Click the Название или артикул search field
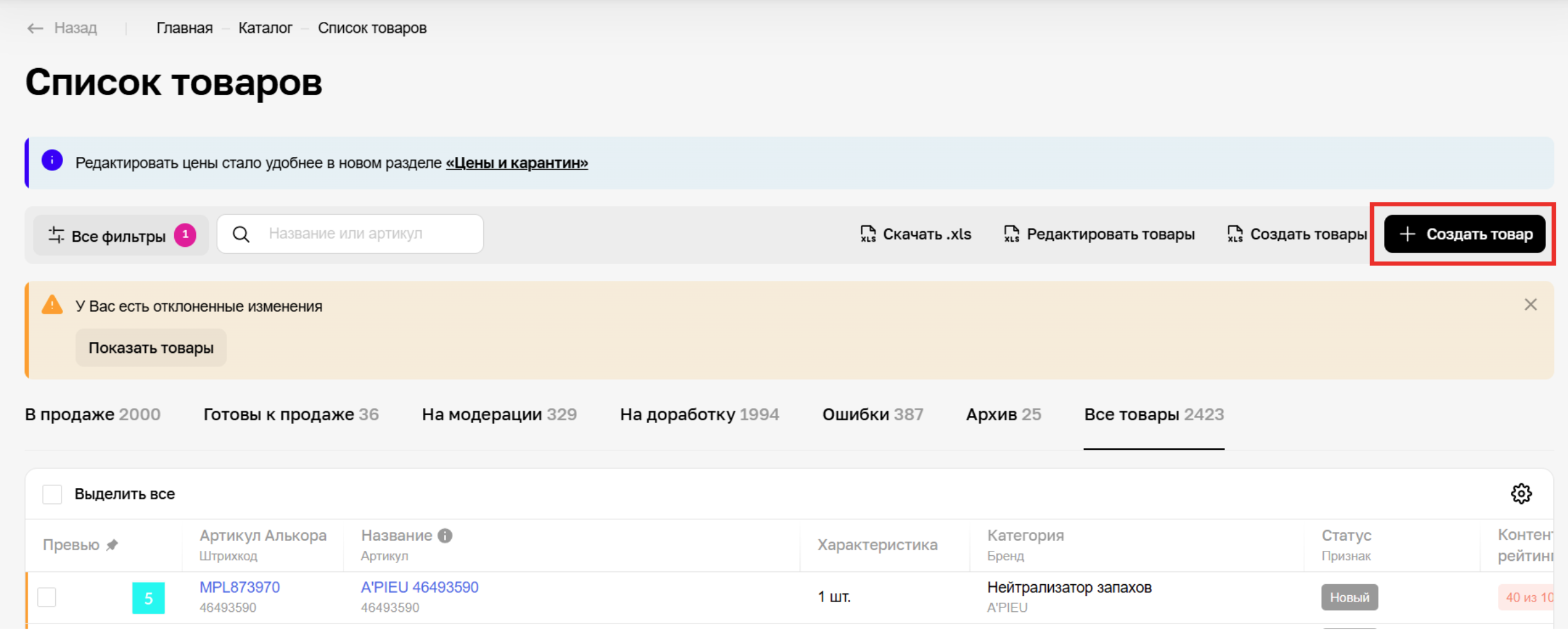The image size is (1568, 635). 345,233
